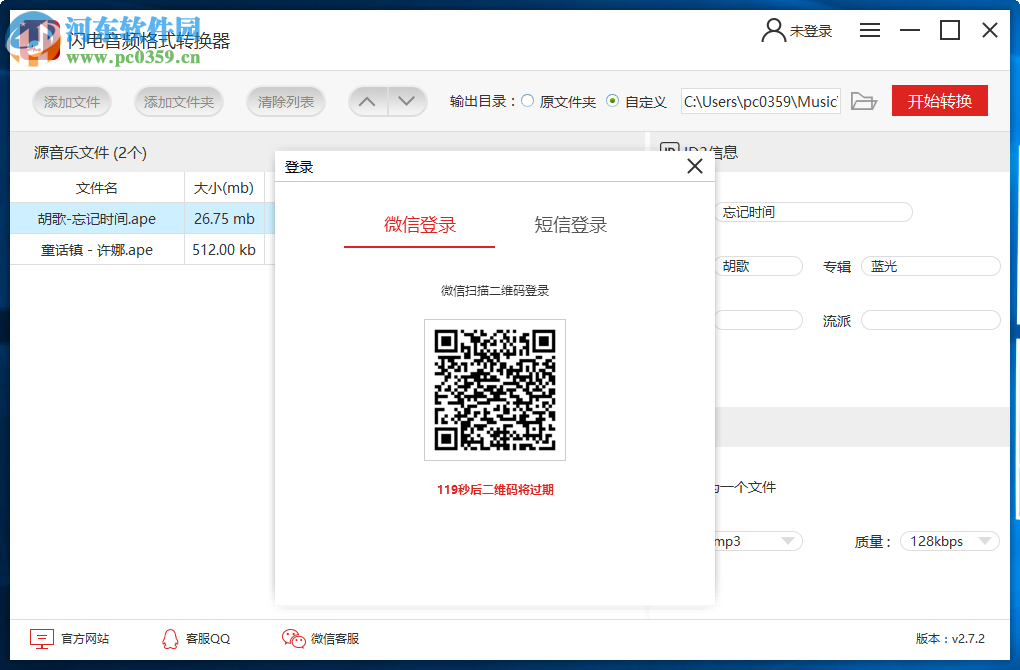Click the 添加文件夹 button
The height and width of the screenshot is (670, 1020).
tap(179, 101)
